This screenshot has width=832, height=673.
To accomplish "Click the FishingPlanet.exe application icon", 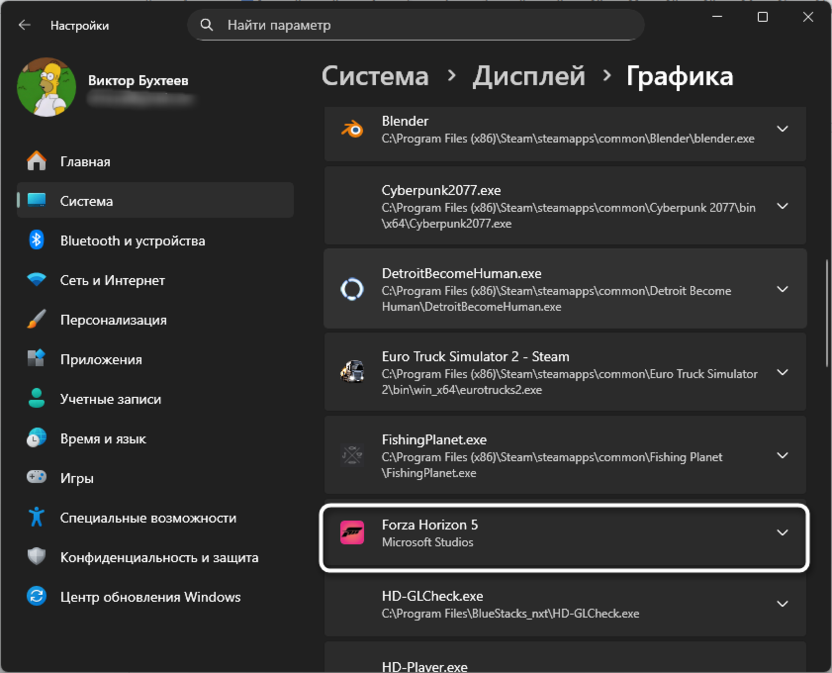I will click(x=352, y=455).
